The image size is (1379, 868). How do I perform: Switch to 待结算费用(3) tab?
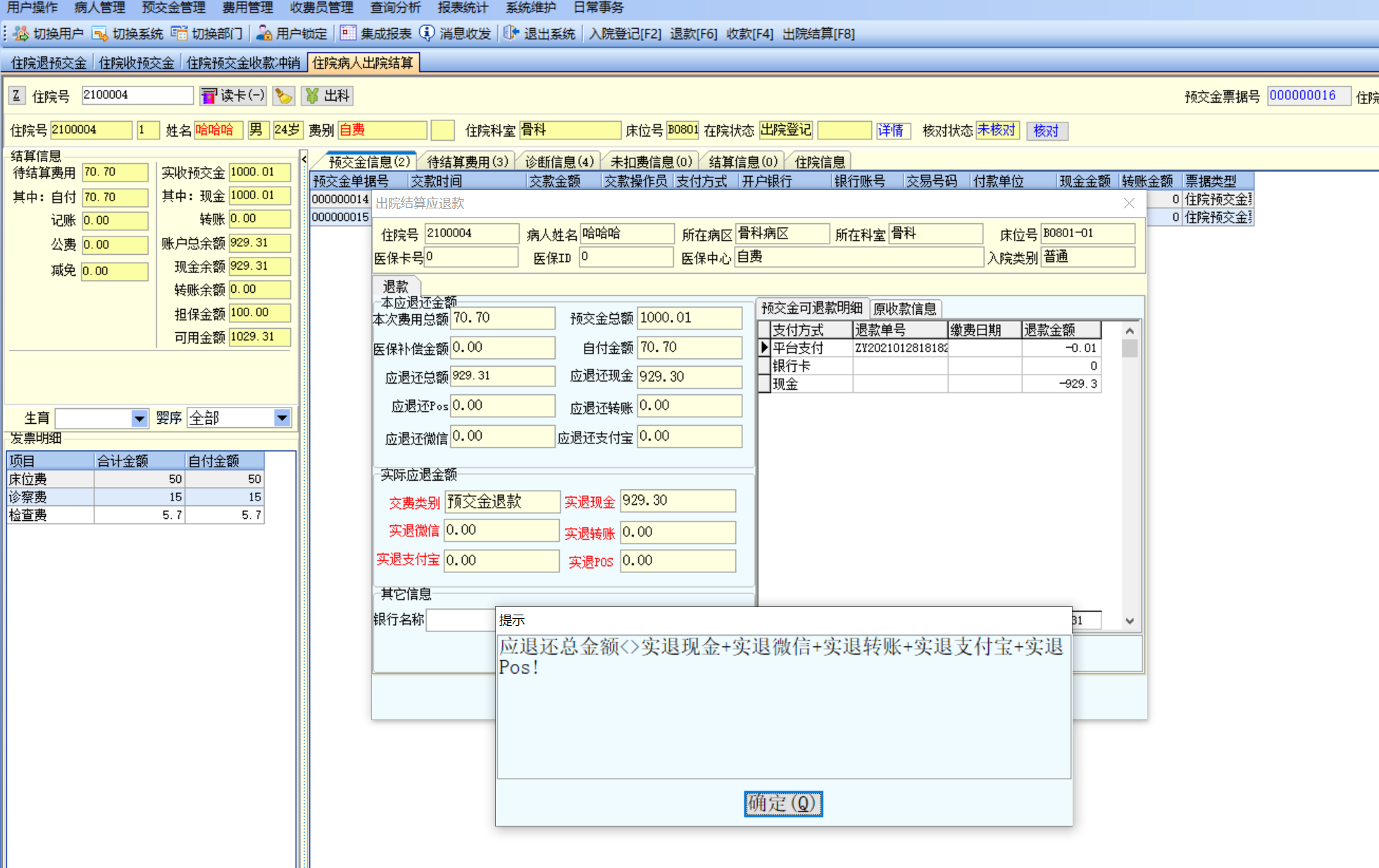pyautogui.click(x=468, y=162)
